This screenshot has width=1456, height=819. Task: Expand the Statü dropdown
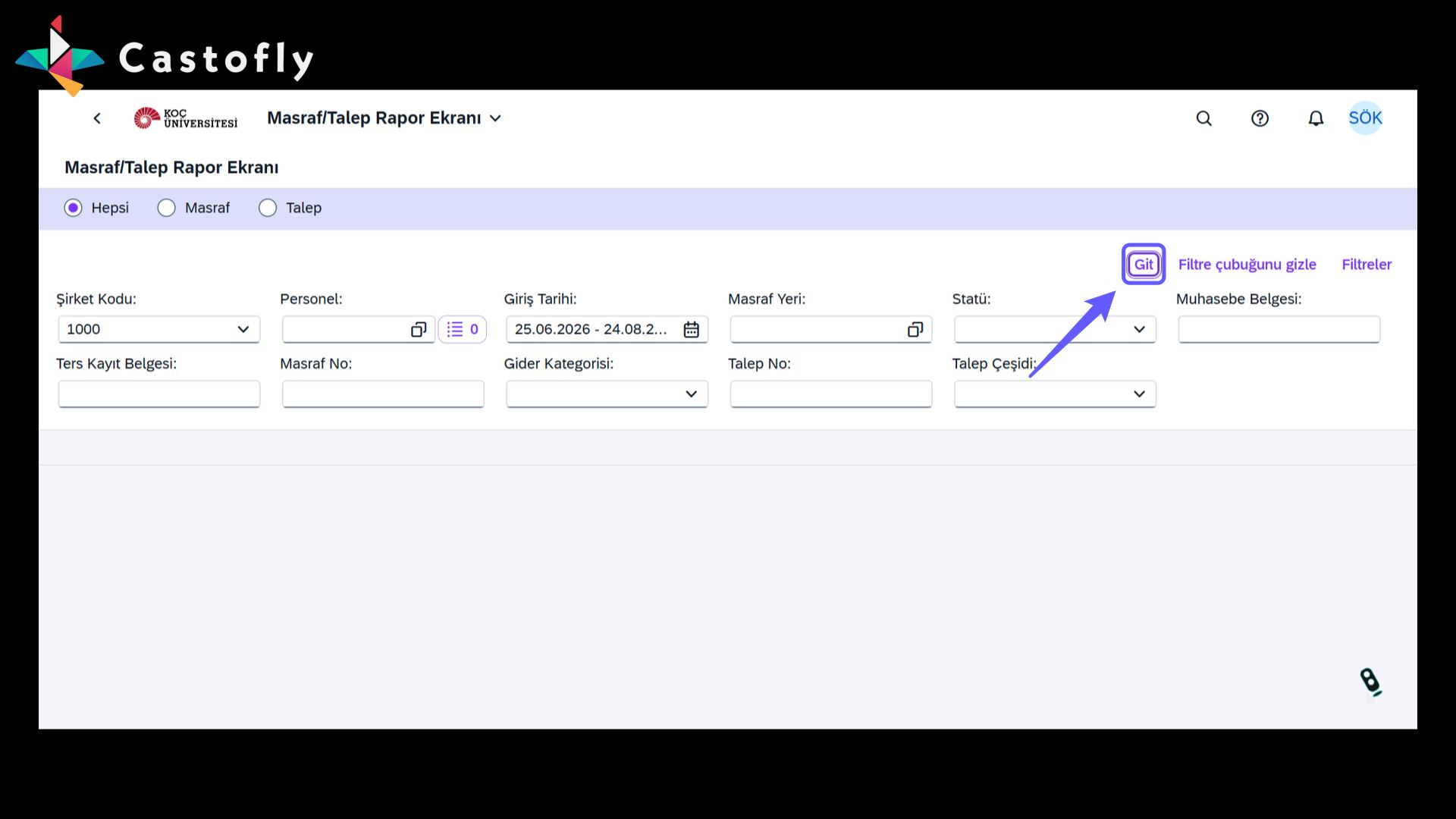coord(1138,329)
